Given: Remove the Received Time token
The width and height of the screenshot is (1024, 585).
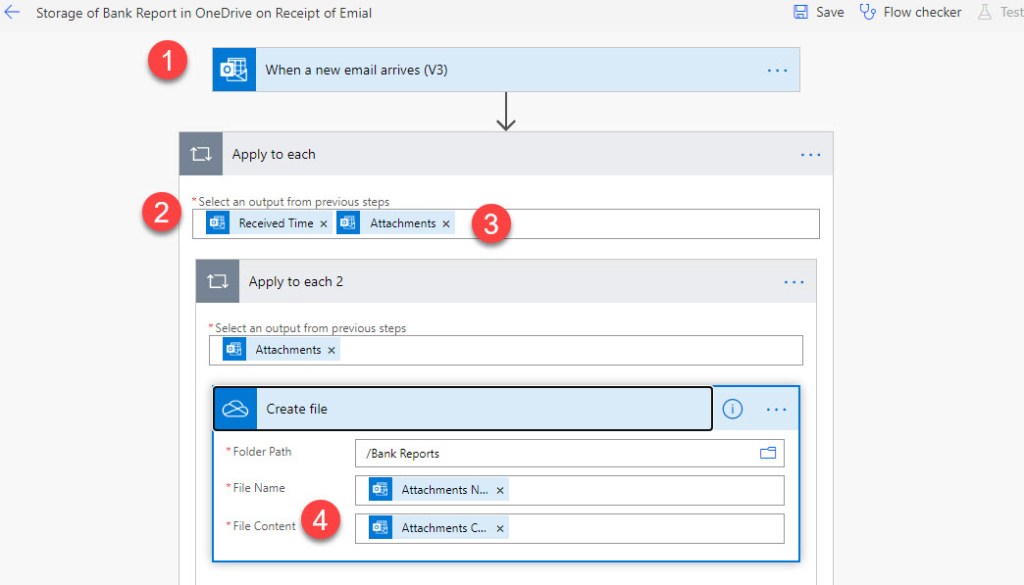Looking at the screenshot, I should click(x=323, y=224).
